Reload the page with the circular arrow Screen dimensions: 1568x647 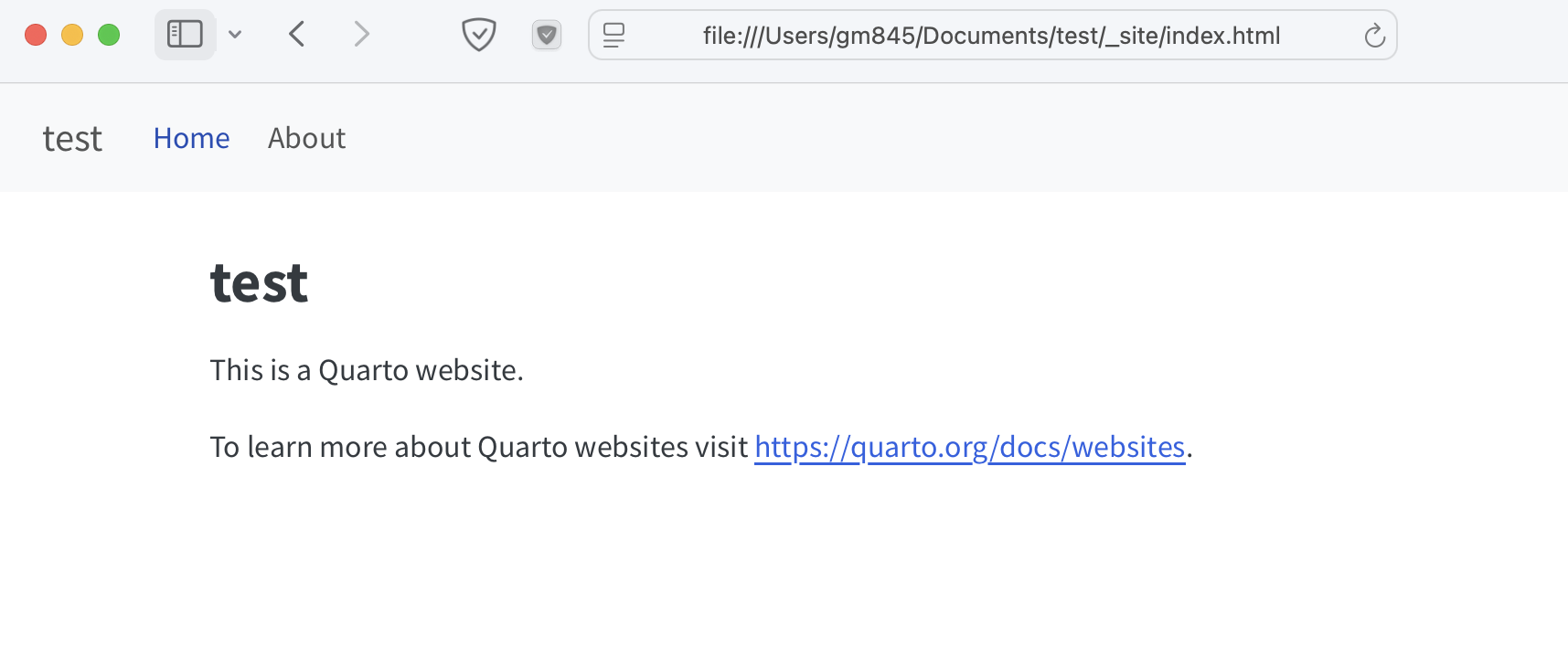[x=1374, y=36]
